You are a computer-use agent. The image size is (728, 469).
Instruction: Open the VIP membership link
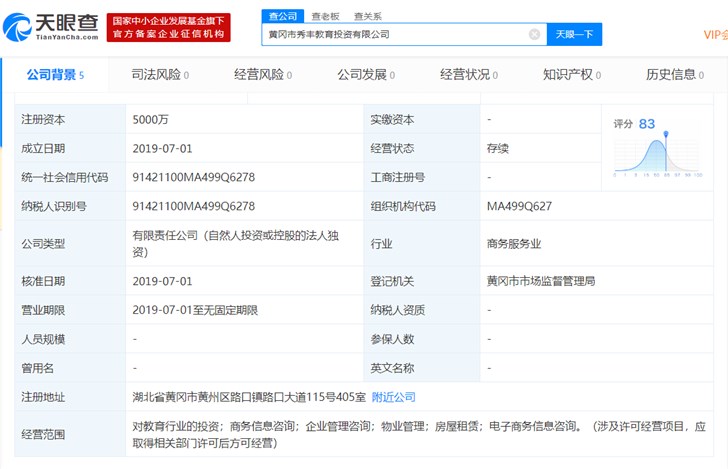tap(715, 35)
